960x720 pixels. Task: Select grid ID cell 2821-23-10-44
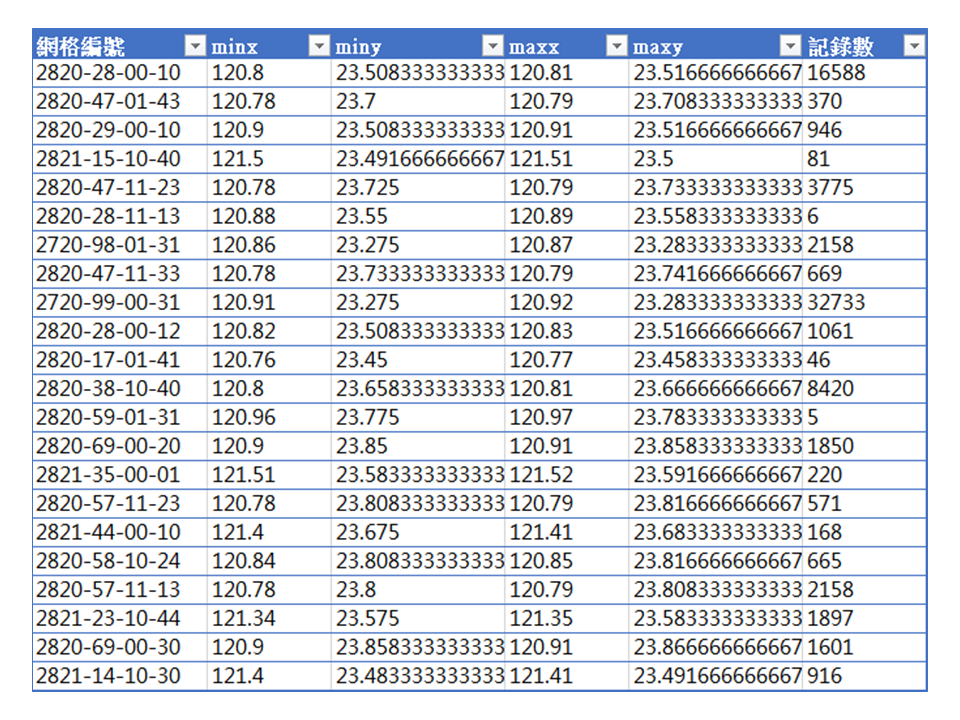(108, 618)
